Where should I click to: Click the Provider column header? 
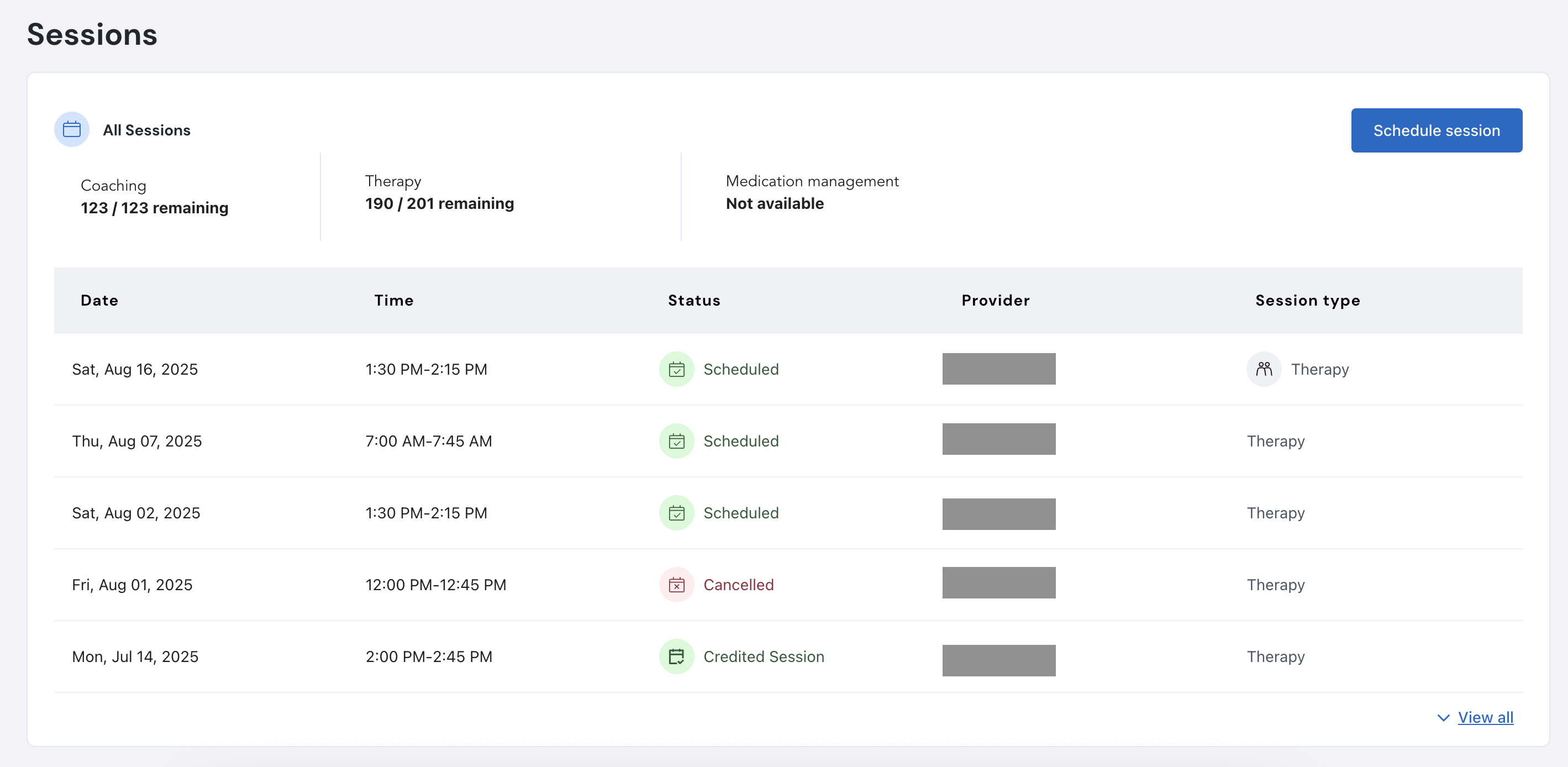pos(995,301)
